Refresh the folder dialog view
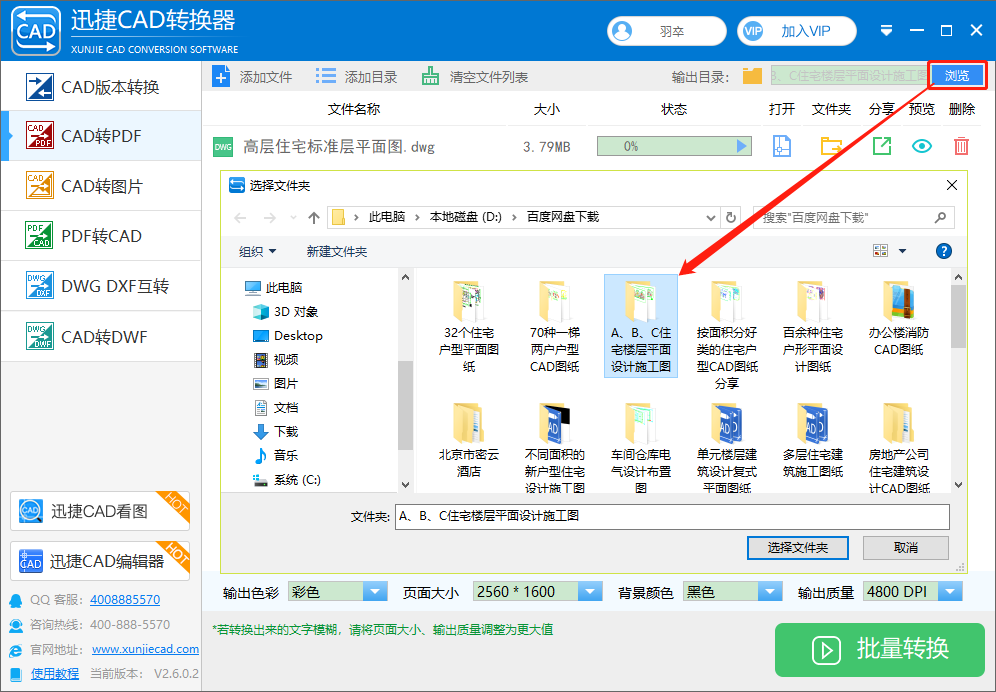Screen dimensions: 996x692 (730, 218)
